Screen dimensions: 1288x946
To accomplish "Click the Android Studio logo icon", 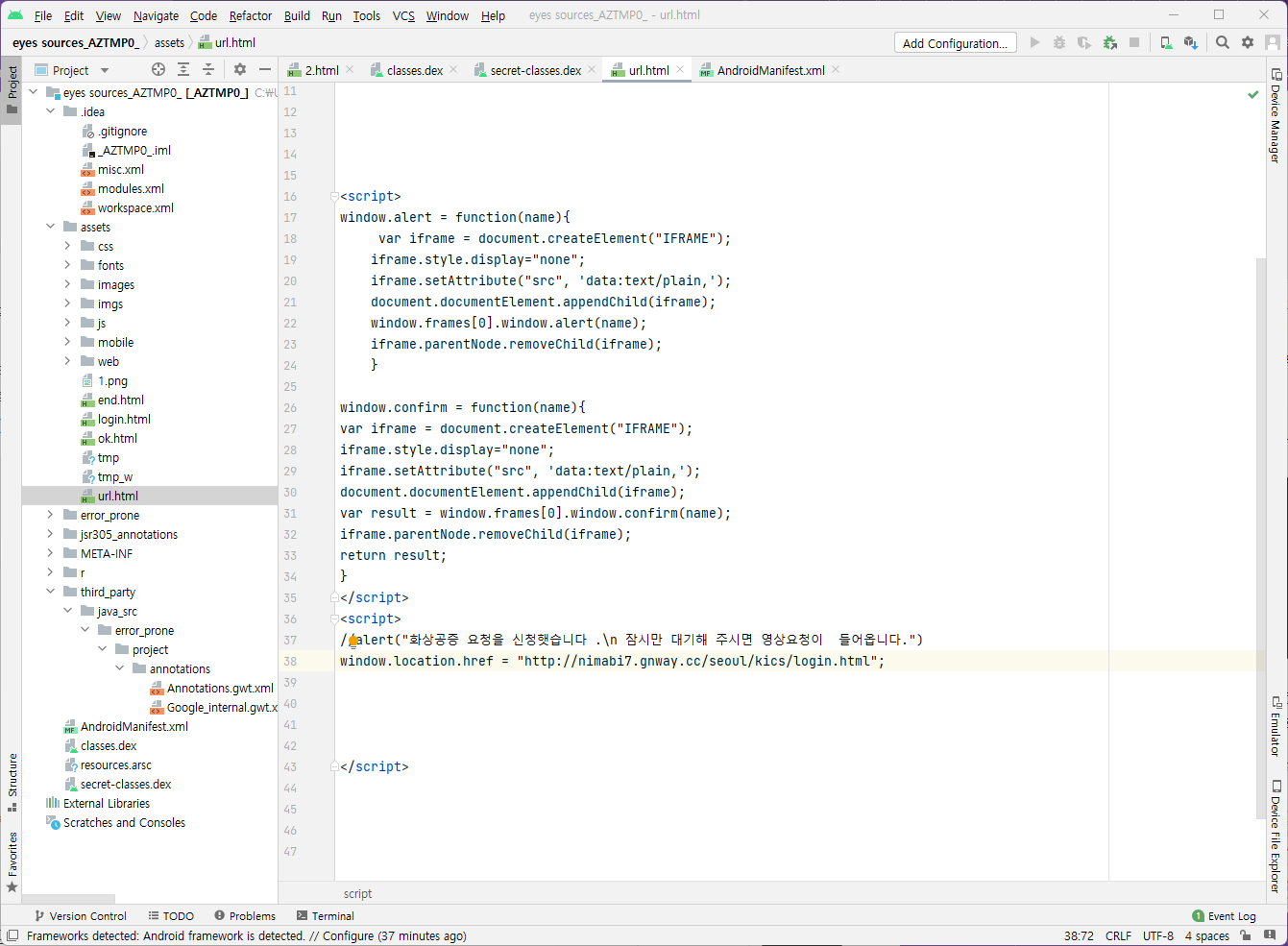I will 15,15.
